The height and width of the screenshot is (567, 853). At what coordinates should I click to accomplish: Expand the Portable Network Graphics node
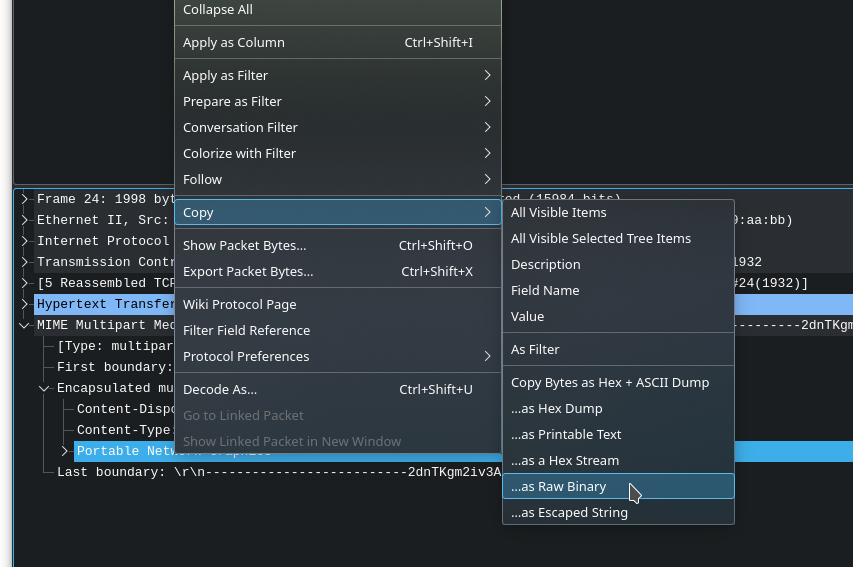(65, 451)
